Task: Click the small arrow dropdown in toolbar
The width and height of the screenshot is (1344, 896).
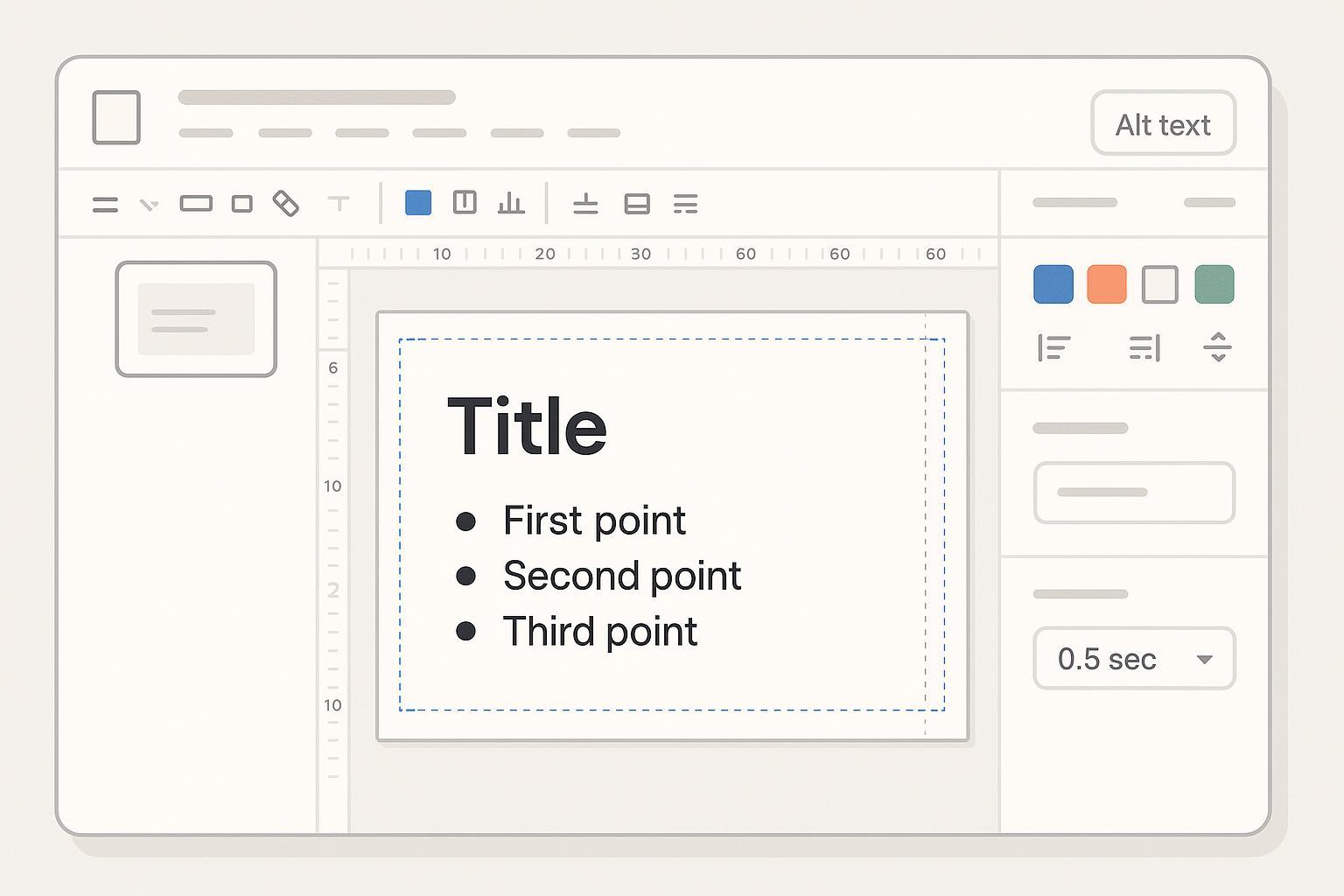Action: click(150, 205)
